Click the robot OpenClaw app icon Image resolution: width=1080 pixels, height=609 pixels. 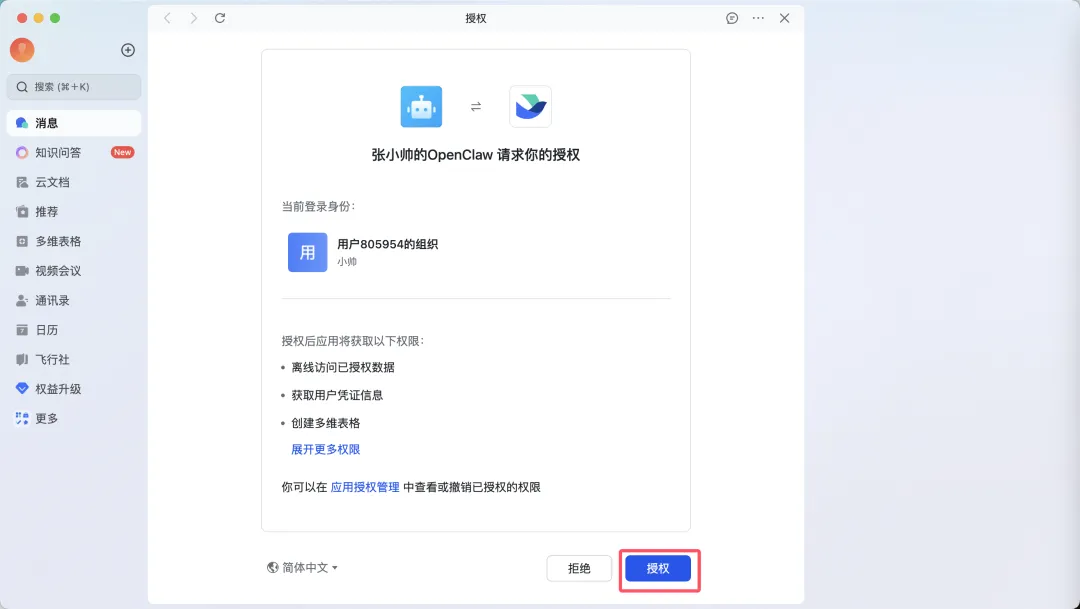pyautogui.click(x=422, y=107)
